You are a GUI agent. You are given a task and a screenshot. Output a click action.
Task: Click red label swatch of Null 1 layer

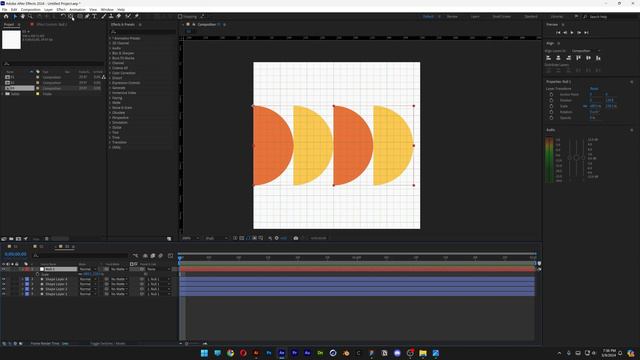27,269
